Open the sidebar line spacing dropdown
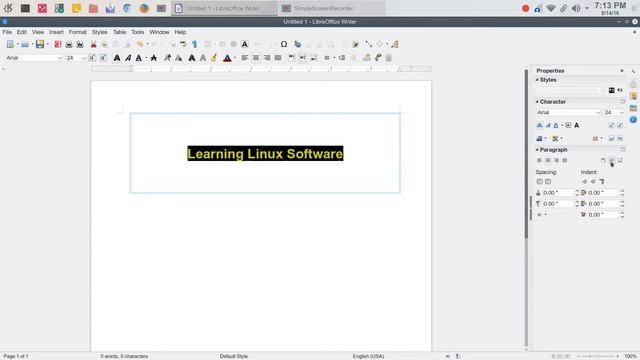 tap(542, 215)
